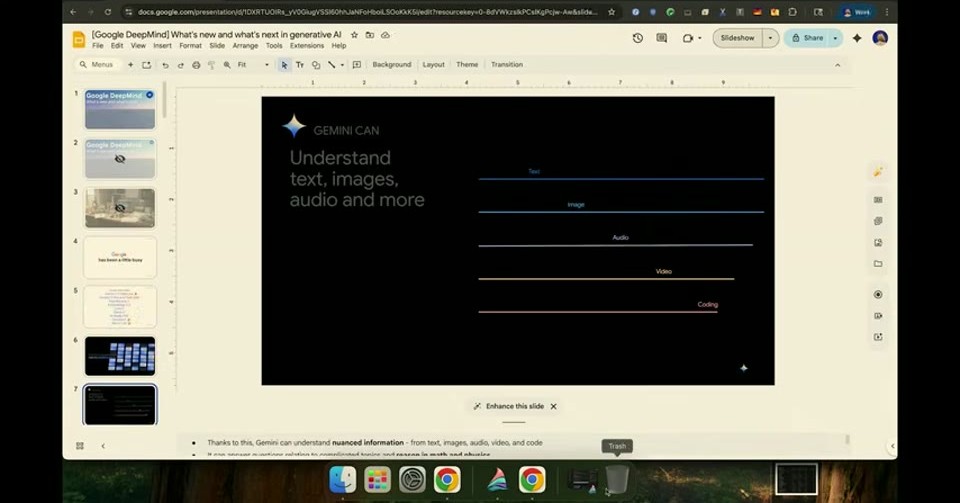
Task: Collapse toolbar with the up chevron
Action: click(x=838, y=65)
